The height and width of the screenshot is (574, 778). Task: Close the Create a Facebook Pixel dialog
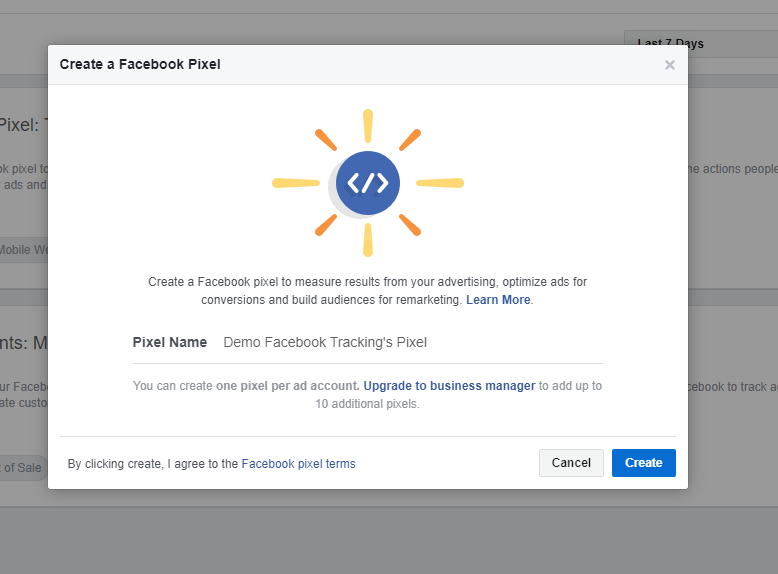click(x=669, y=65)
